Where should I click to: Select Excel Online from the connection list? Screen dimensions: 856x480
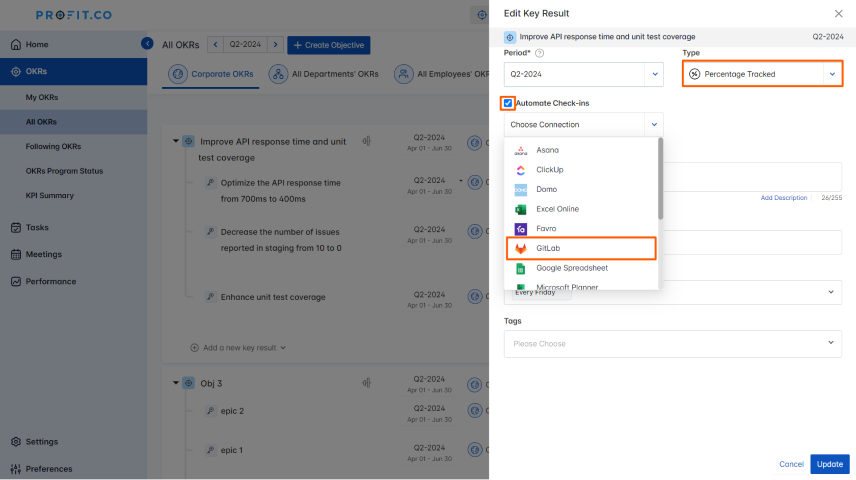[581, 209]
